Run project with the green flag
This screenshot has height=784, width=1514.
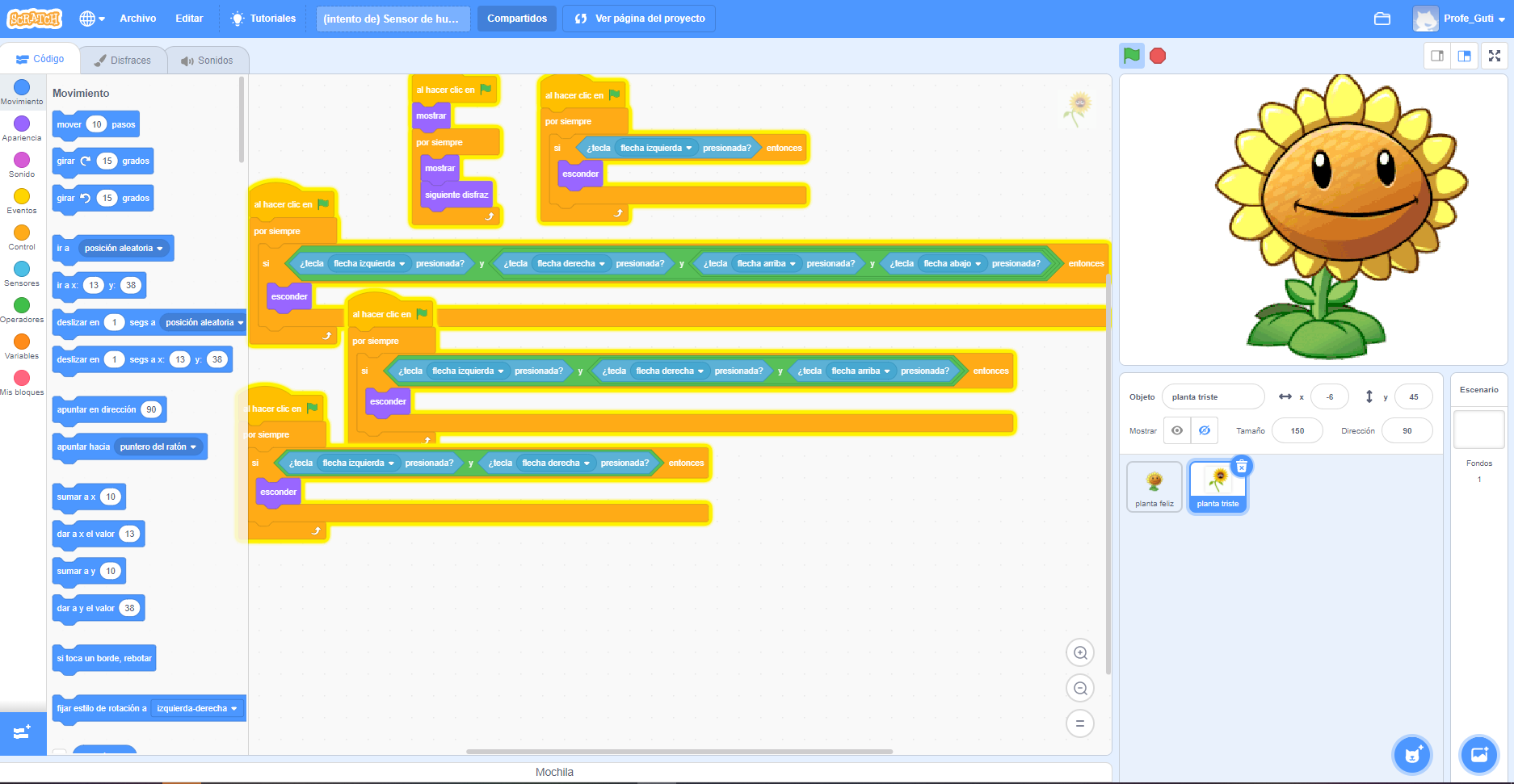[x=1132, y=56]
